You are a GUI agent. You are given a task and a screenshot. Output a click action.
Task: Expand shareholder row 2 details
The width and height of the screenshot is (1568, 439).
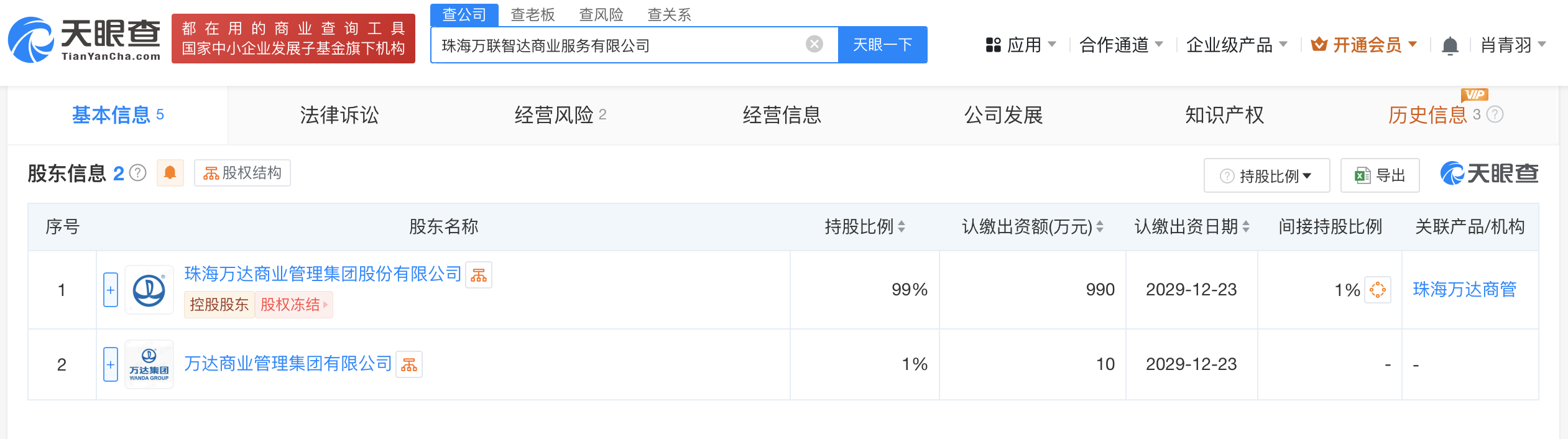111,364
